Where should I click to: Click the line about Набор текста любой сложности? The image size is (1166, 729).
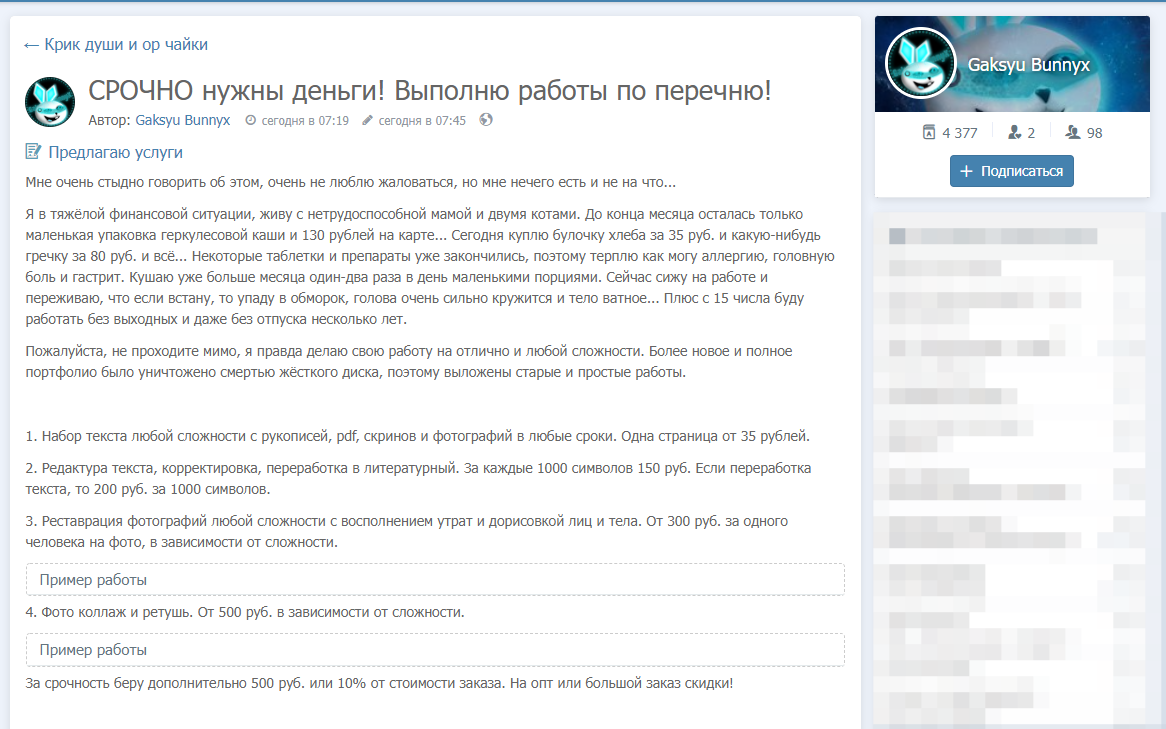417,436
